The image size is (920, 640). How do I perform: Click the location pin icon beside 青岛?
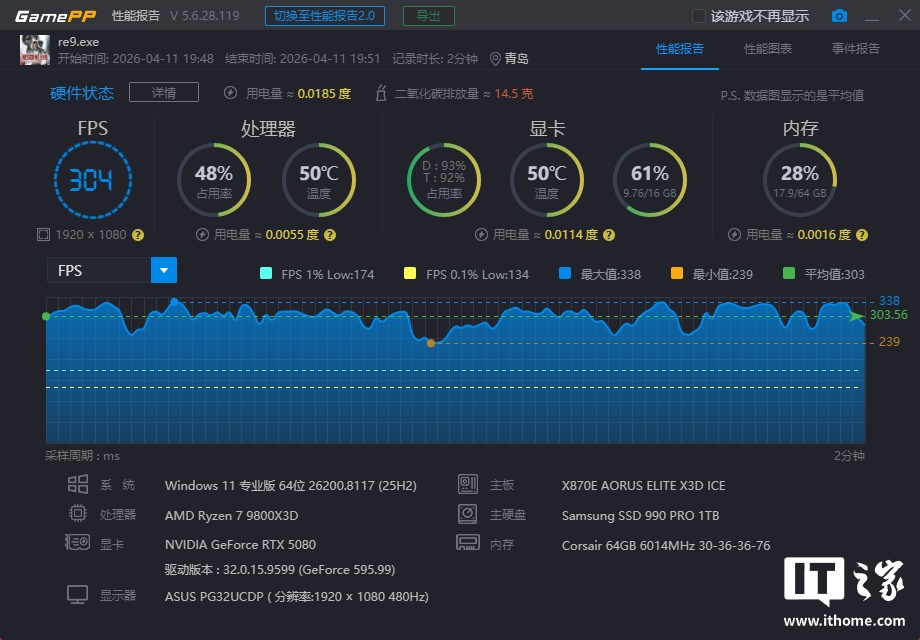pyautogui.click(x=496, y=59)
